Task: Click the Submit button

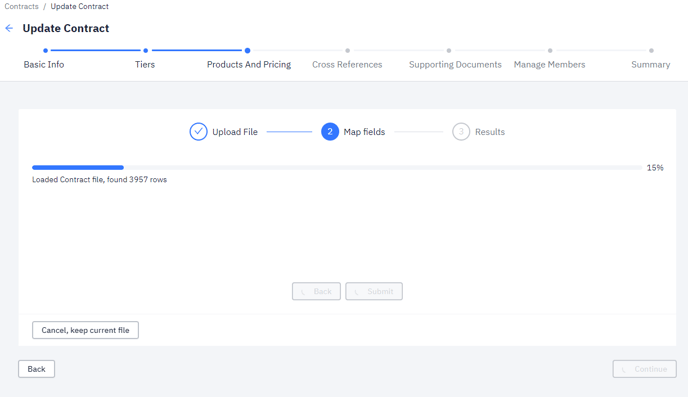Action: click(374, 291)
